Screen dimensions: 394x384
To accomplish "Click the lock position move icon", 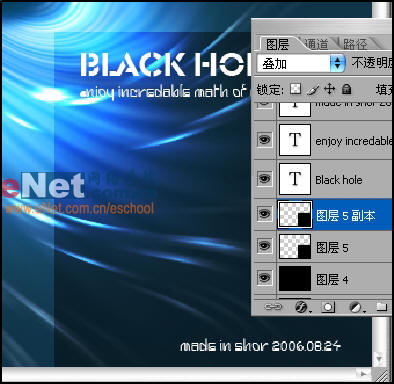I will (329, 89).
